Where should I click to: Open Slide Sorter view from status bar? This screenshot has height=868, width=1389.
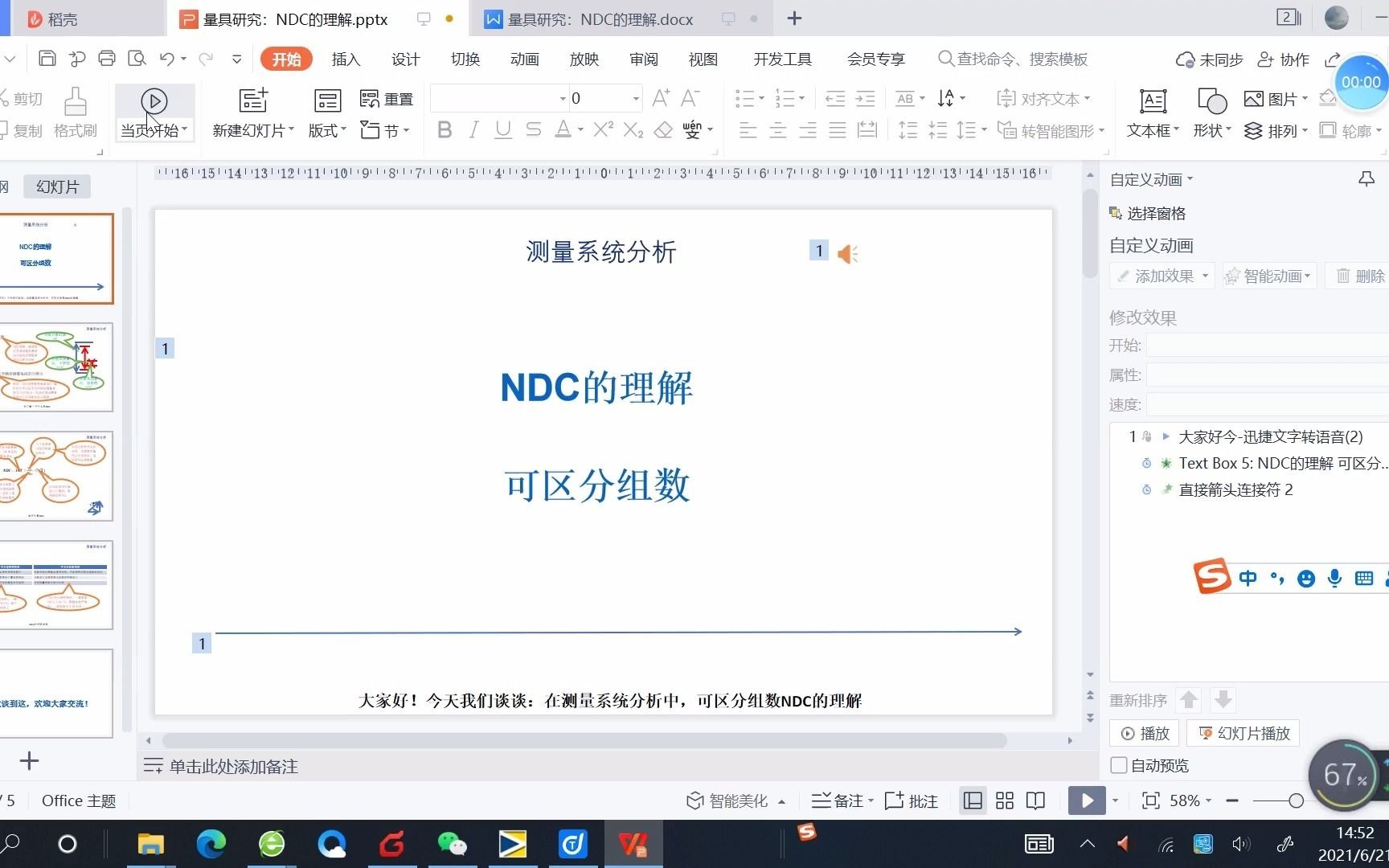pyautogui.click(x=1004, y=800)
